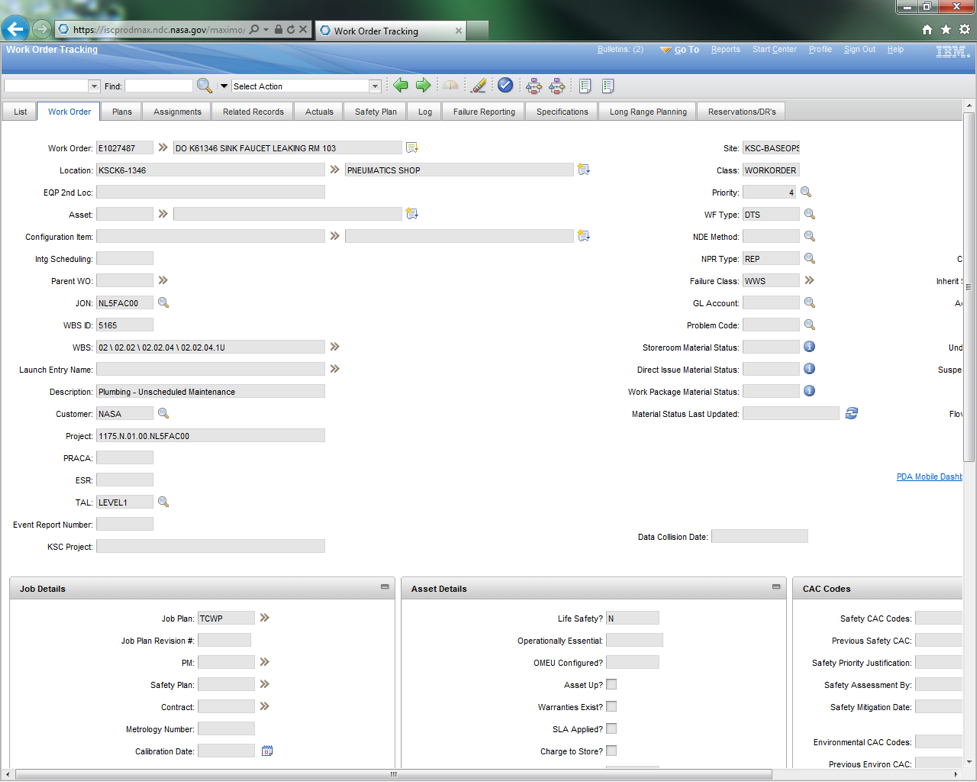Open the Problem Code lookup magnifier
Image resolution: width=977 pixels, height=782 pixels.
[x=809, y=325]
